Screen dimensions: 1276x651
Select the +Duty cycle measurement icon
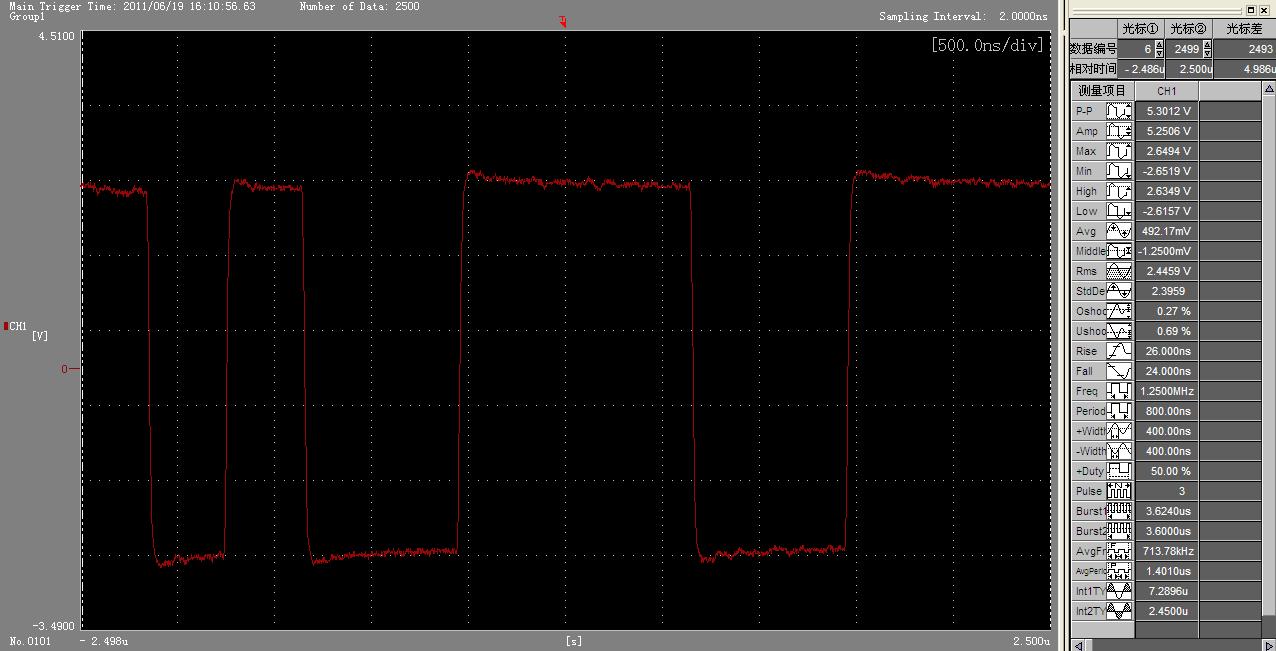(1119, 471)
